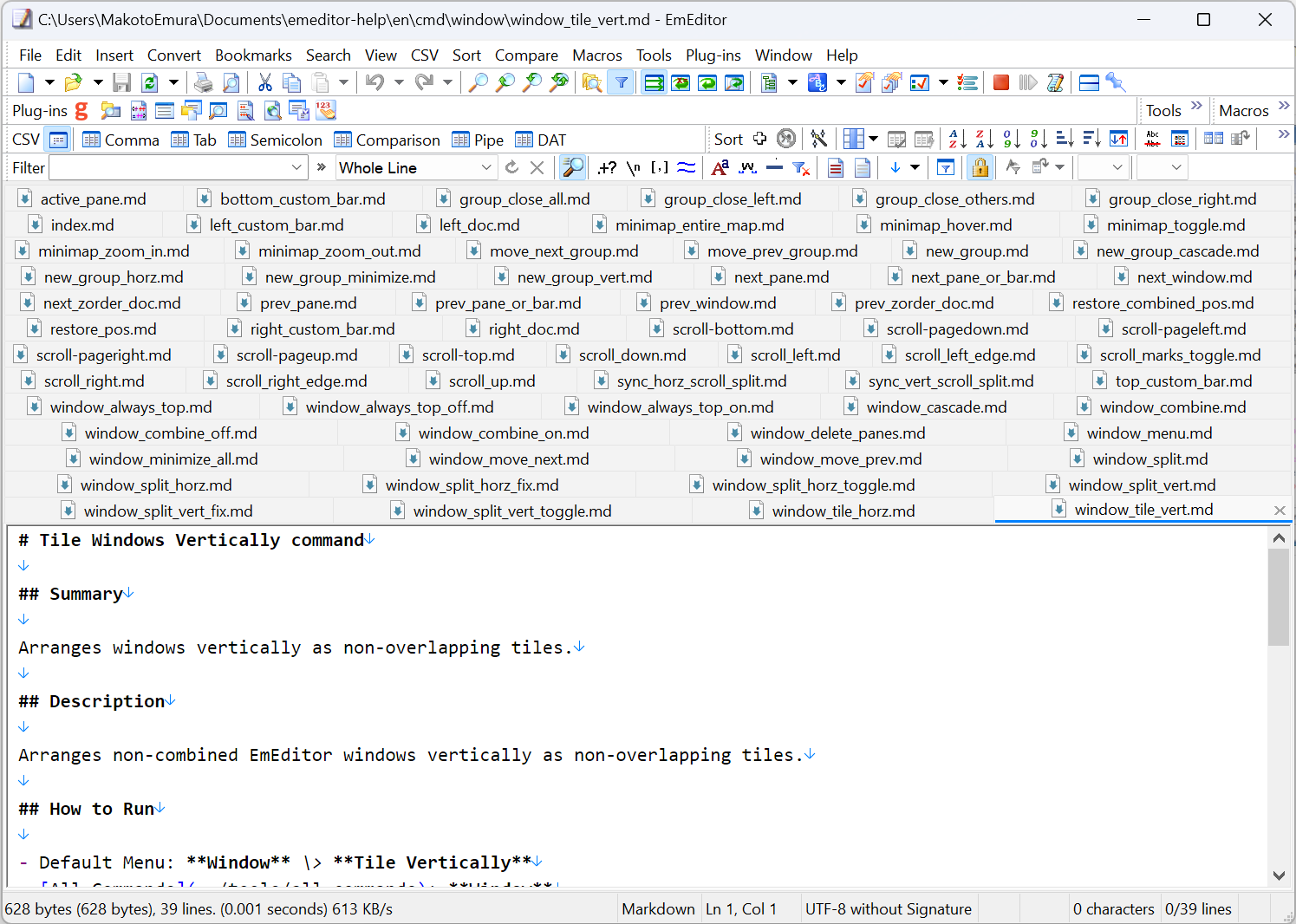Expand the Sort toolbar overflow chevron
The width and height of the screenshot is (1296, 924).
coord(1284,134)
